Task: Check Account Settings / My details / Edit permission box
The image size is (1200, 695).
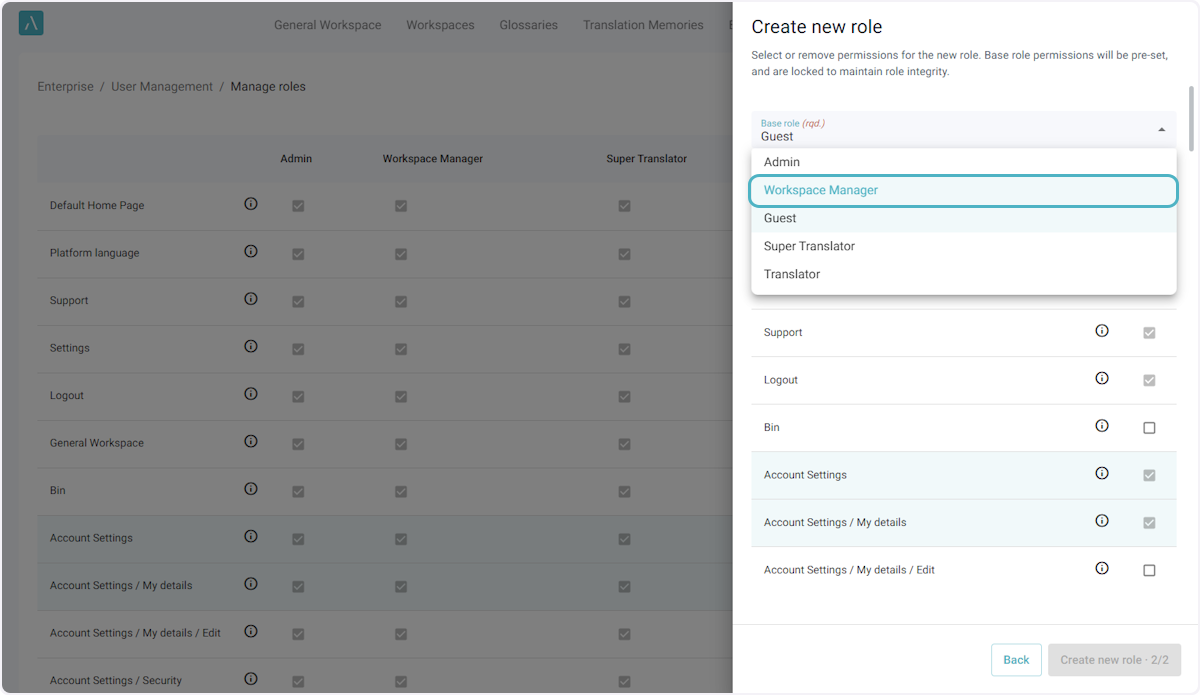Action: coord(1149,570)
